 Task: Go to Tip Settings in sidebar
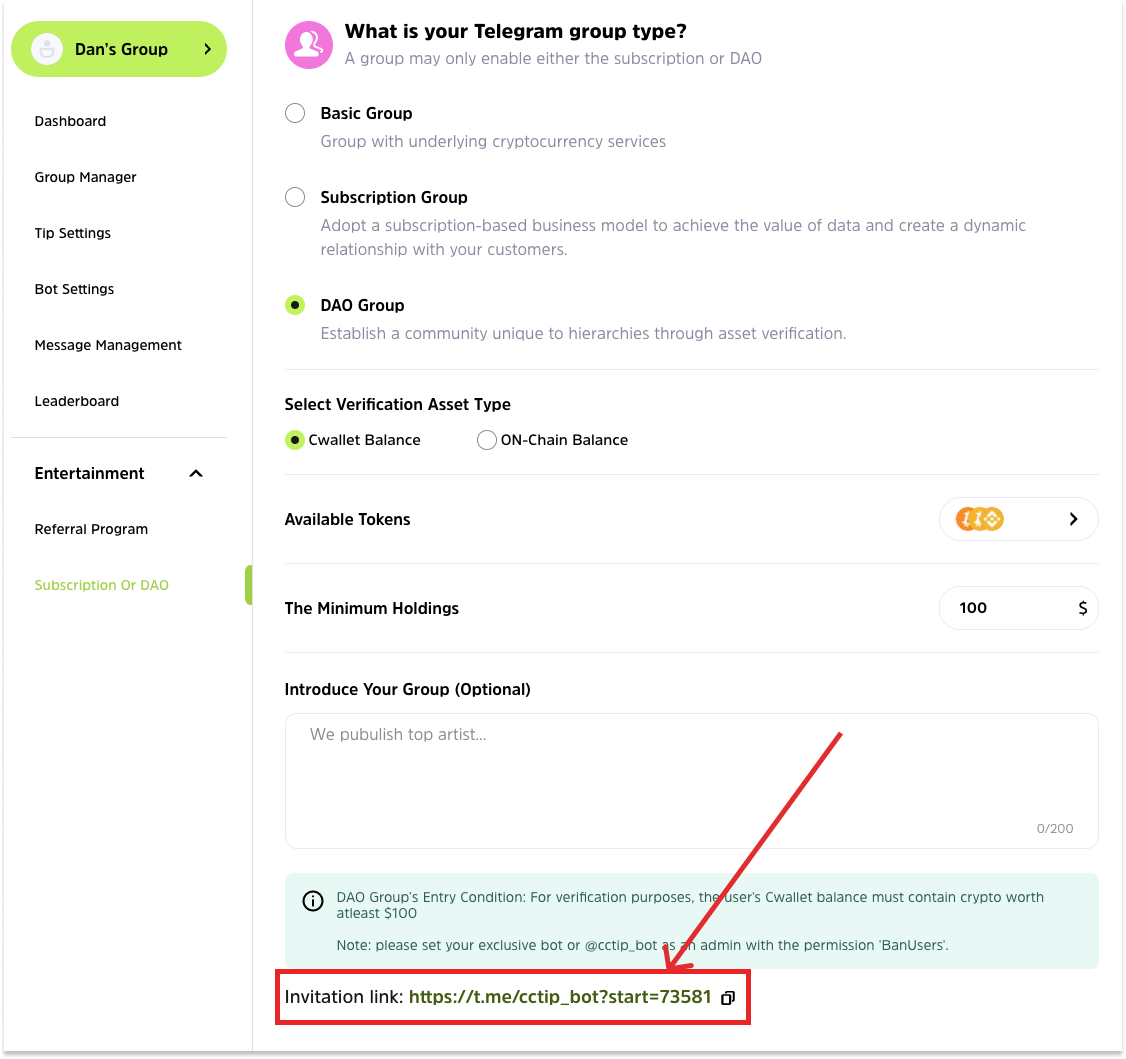pos(73,233)
